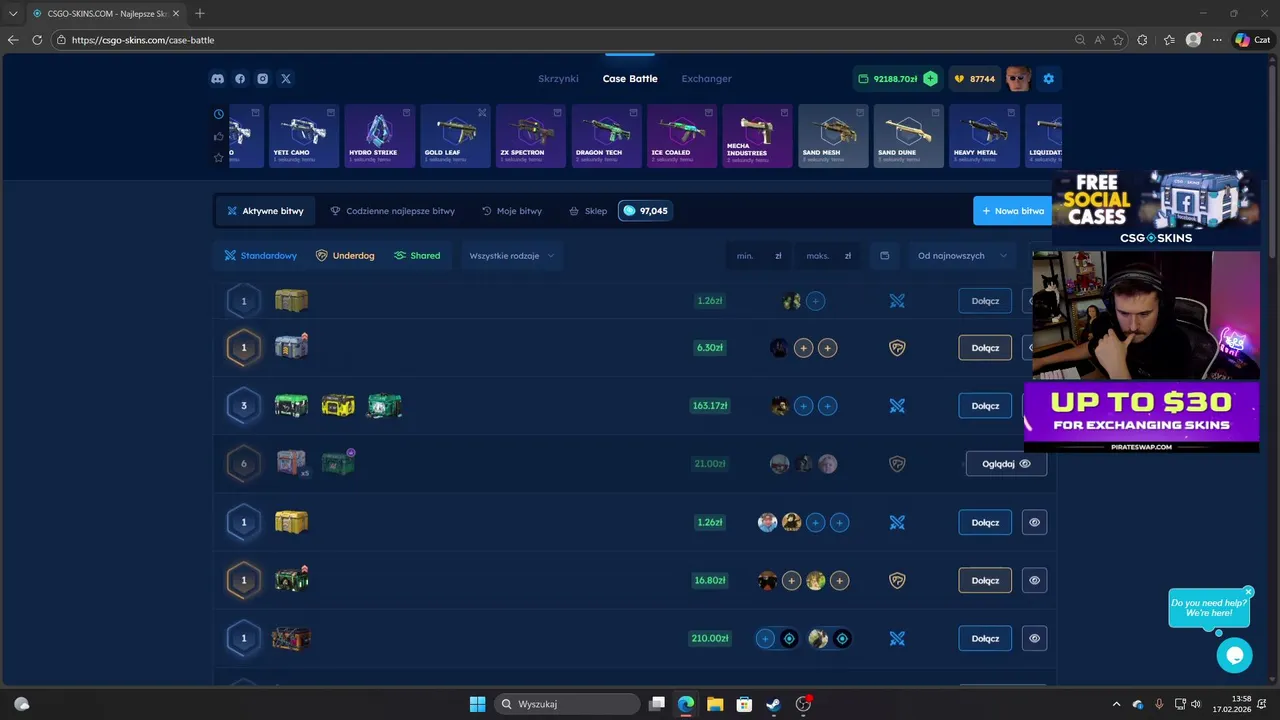Viewport: 1280px width, 720px height.
Task: Select the Moje bitwy tab
Action: (512, 211)
